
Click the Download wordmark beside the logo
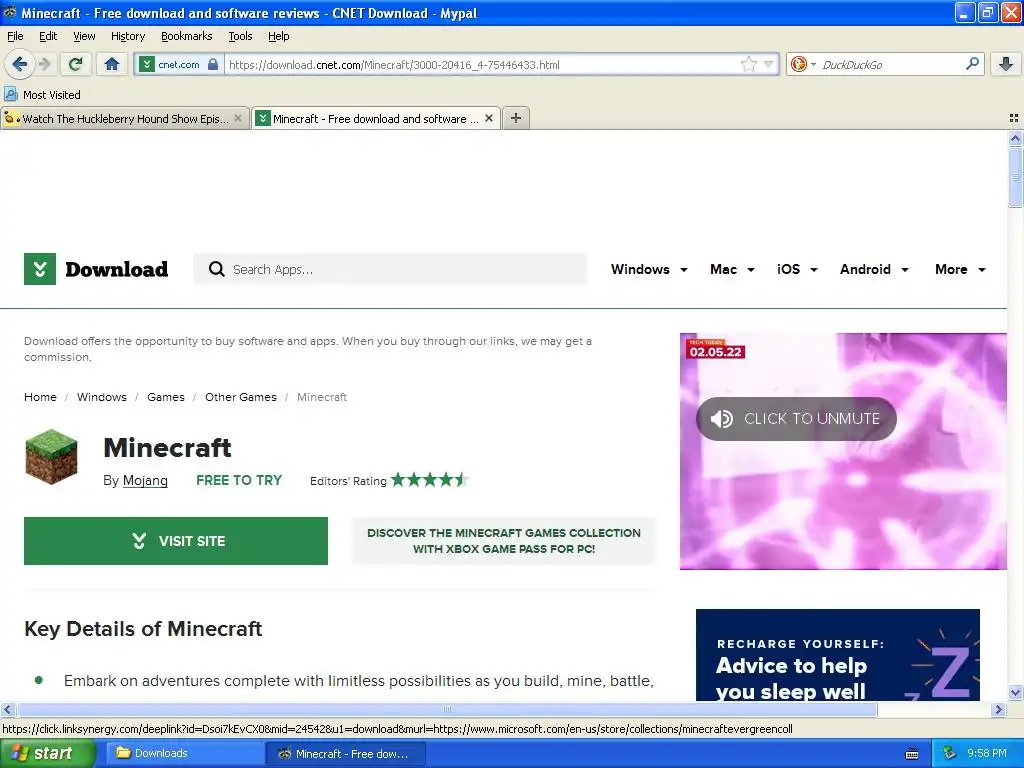(117, 269)
